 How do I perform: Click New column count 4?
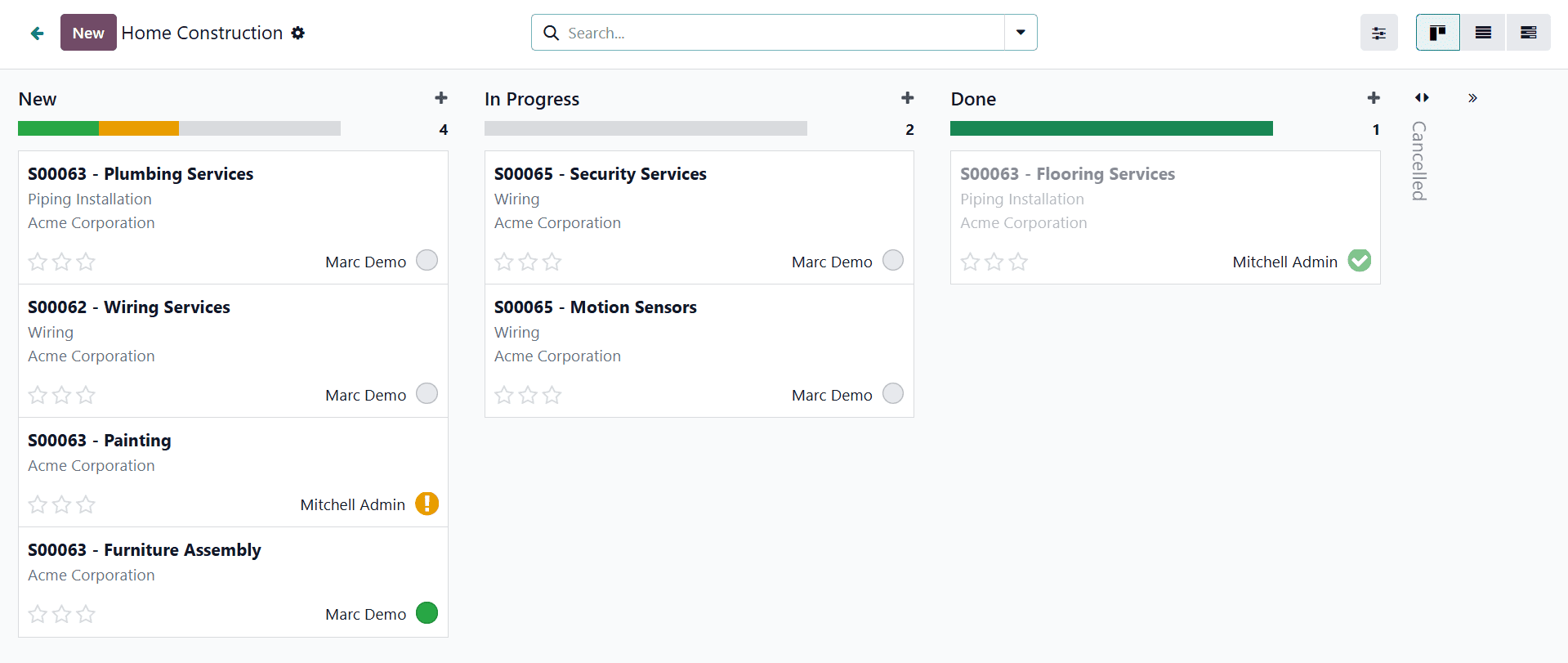(444, 129)
